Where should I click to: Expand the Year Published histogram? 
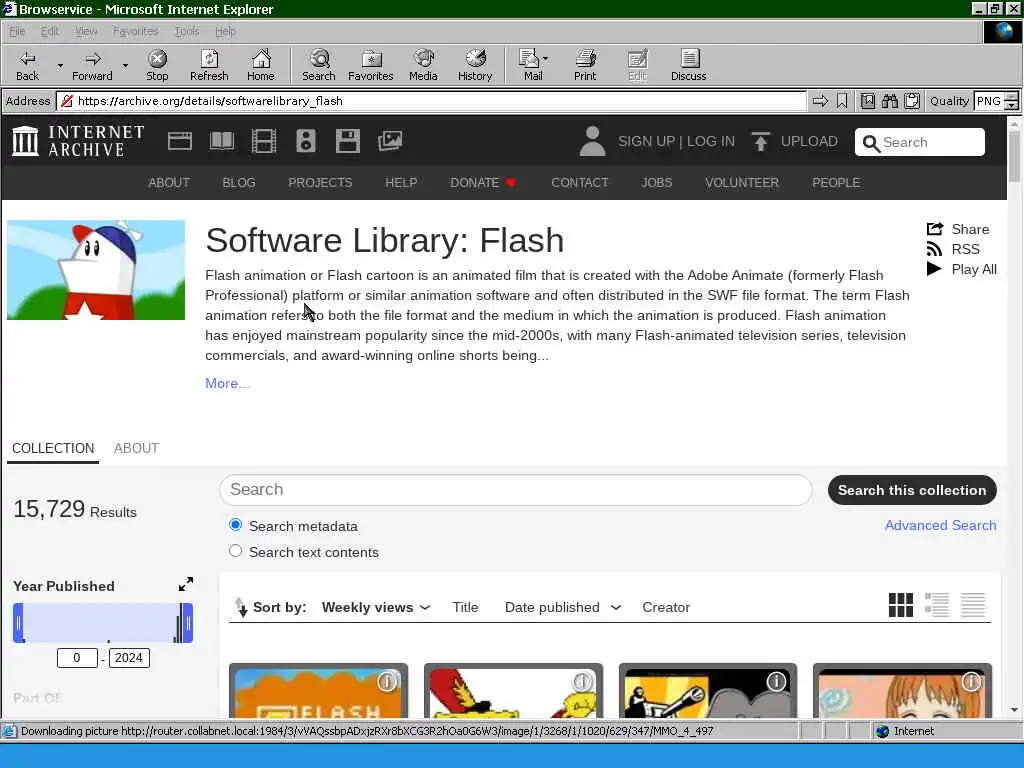pyautogui.click(x=185, y=584)
